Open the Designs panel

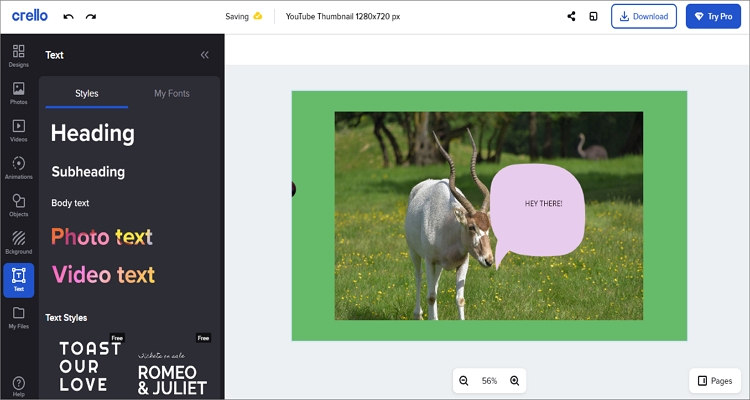(19, 56)
